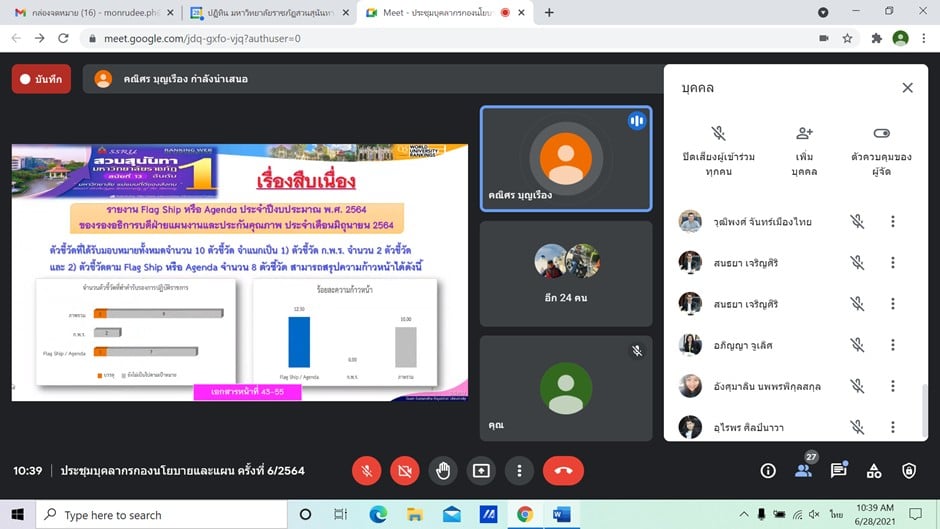Open the activities shapes icon
The width and height of the screenshot is (940, 529).
[x=873, y=470]
